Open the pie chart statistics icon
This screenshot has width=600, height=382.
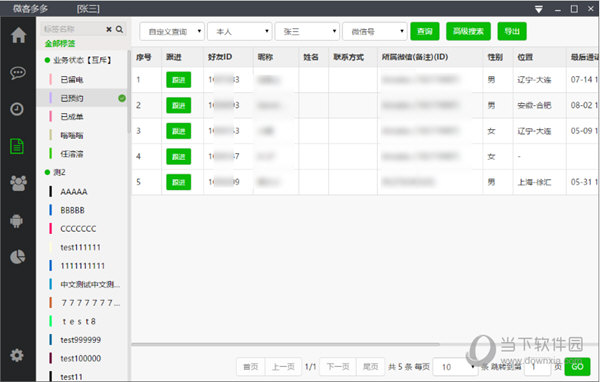point(18,257)
